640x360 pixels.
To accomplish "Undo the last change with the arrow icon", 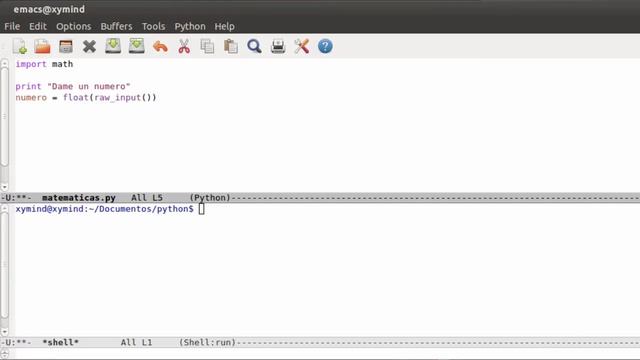I will pyautogui.click(x=160, y=47).
